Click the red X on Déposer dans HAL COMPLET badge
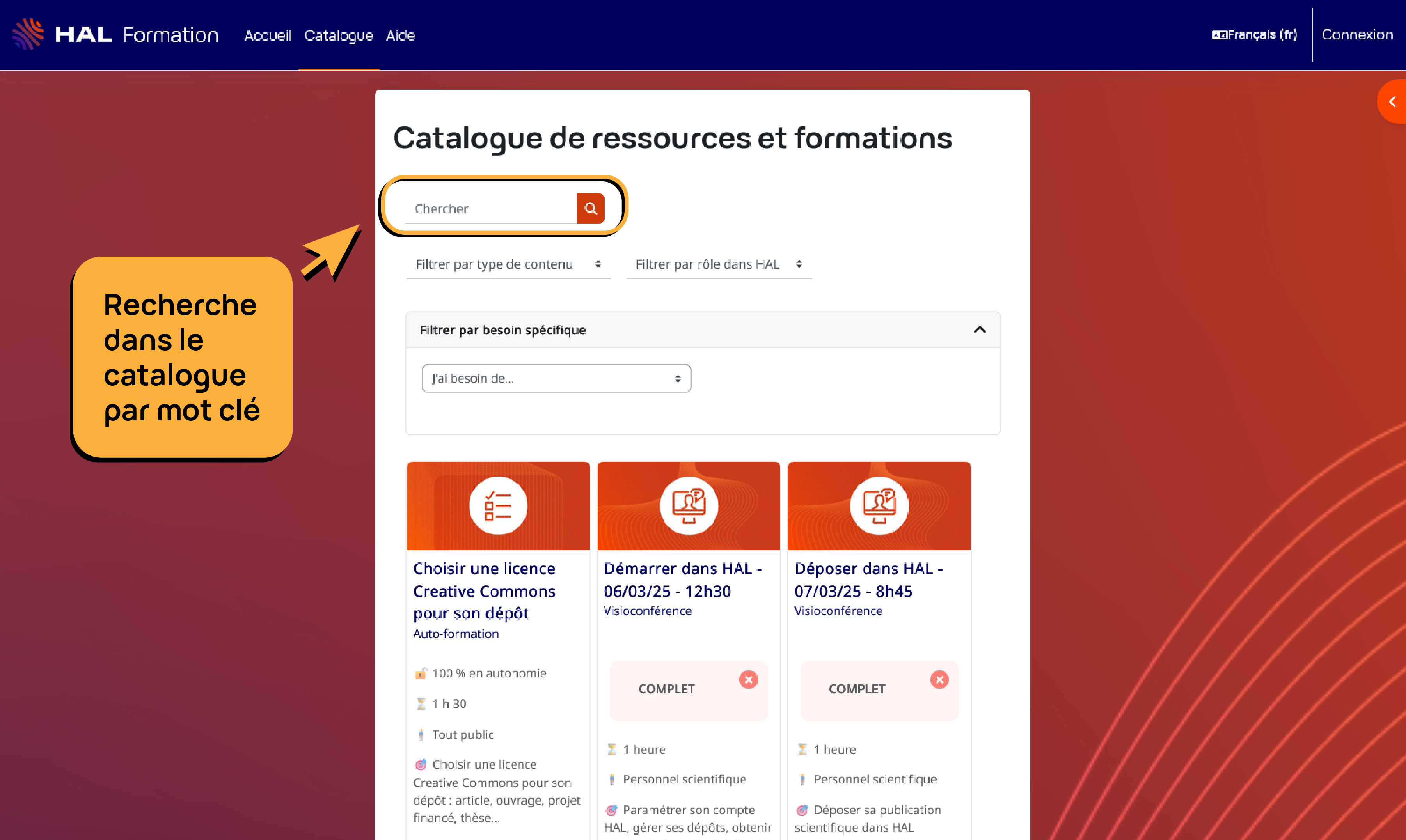 click(x=939, y=679)
